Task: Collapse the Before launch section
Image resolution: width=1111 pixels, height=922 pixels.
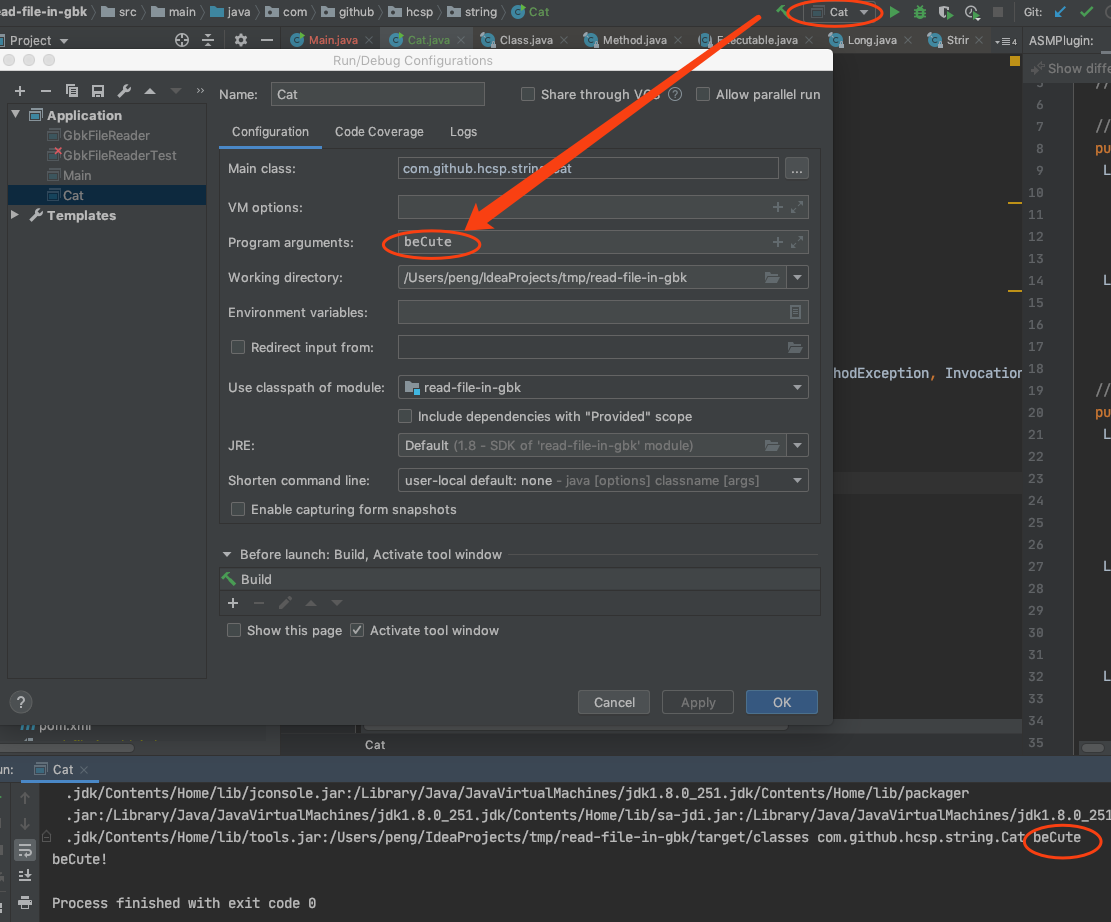Action: pos(227,554)
